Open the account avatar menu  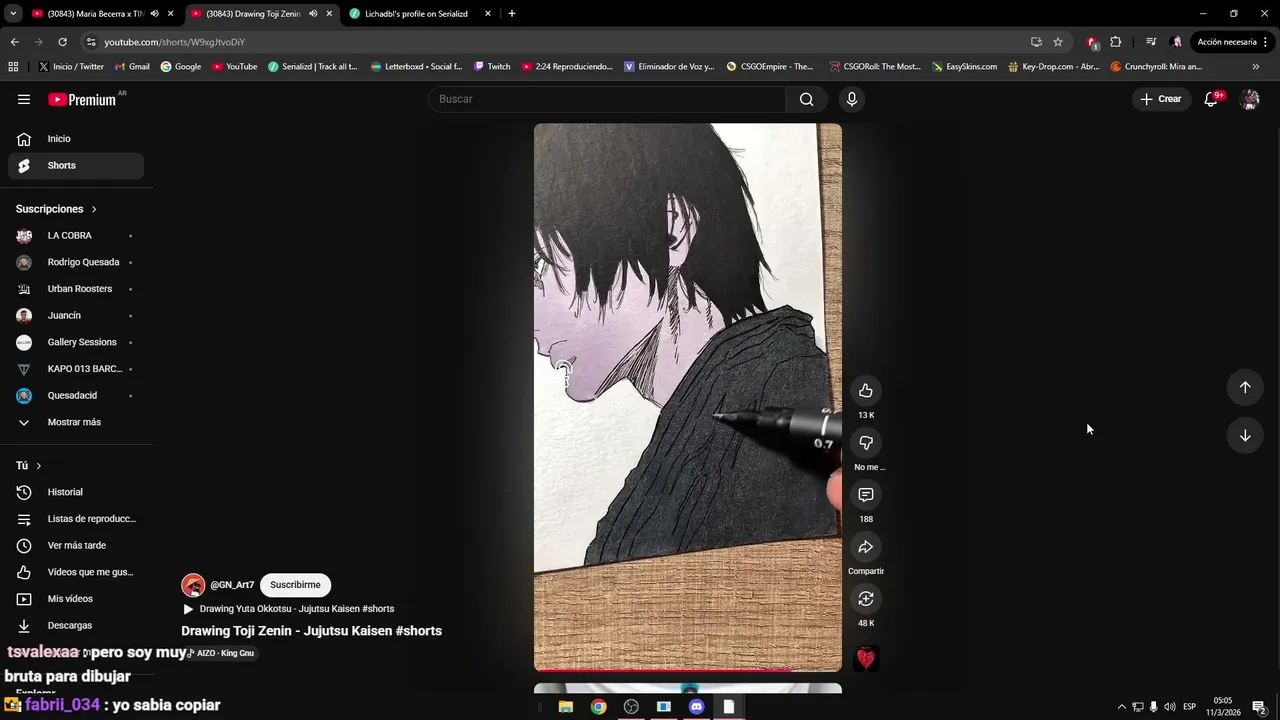(1249, 99)
